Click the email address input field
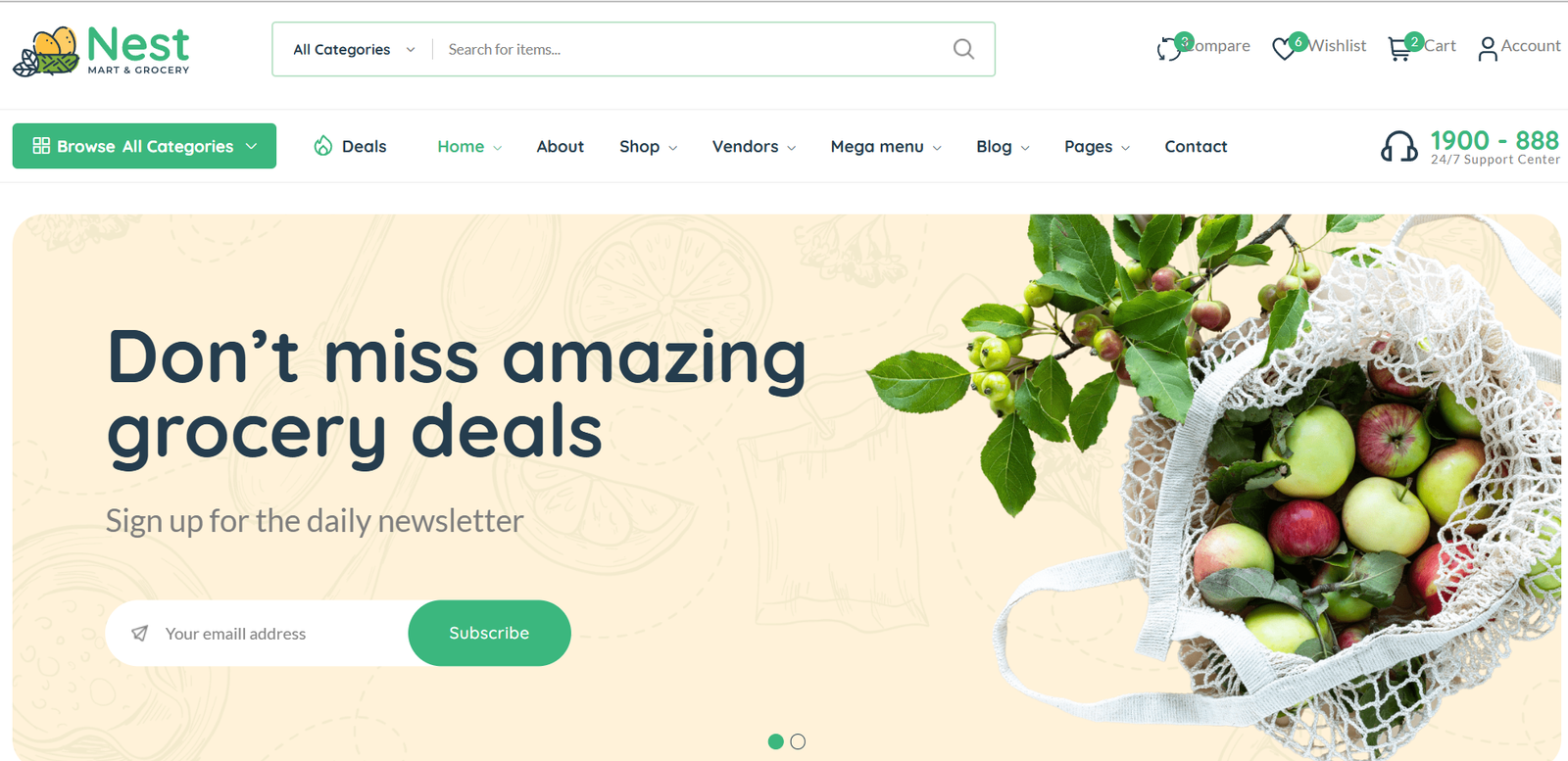The height and width of the screenshot is (761, 1568). [257, 634]
